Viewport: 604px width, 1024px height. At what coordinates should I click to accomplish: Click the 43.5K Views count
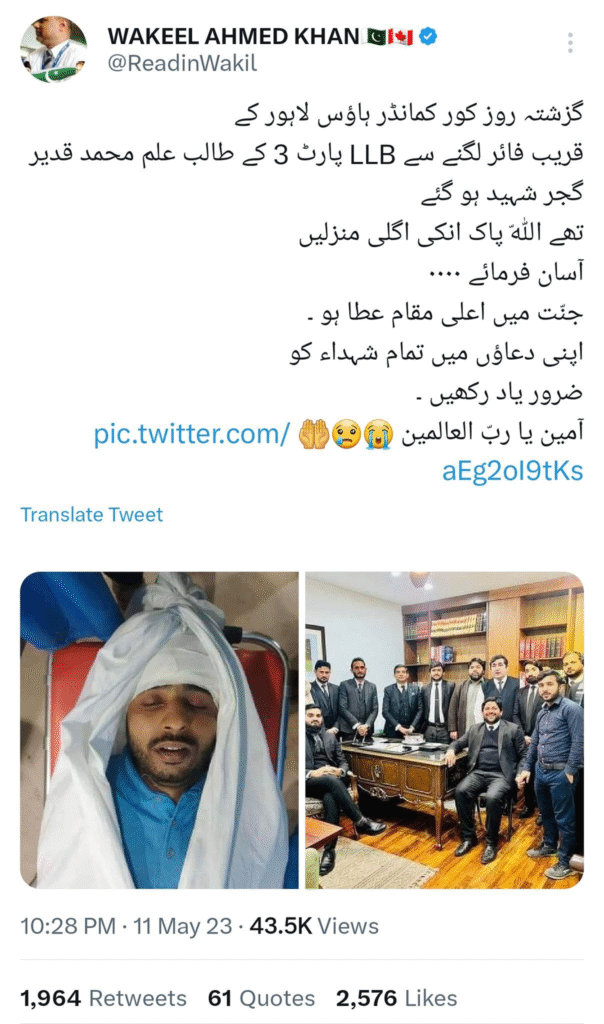pos(314,926)
